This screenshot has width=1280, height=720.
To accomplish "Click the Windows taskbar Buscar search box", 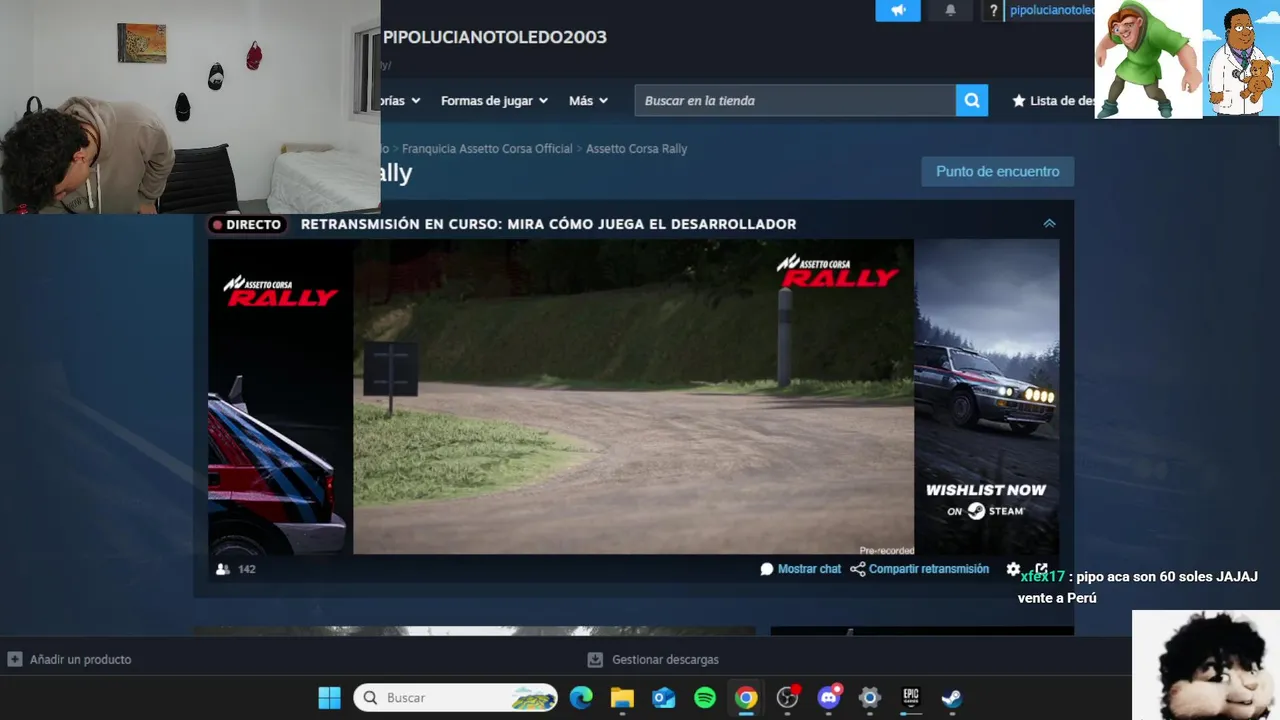I will (x=455, y=697).
